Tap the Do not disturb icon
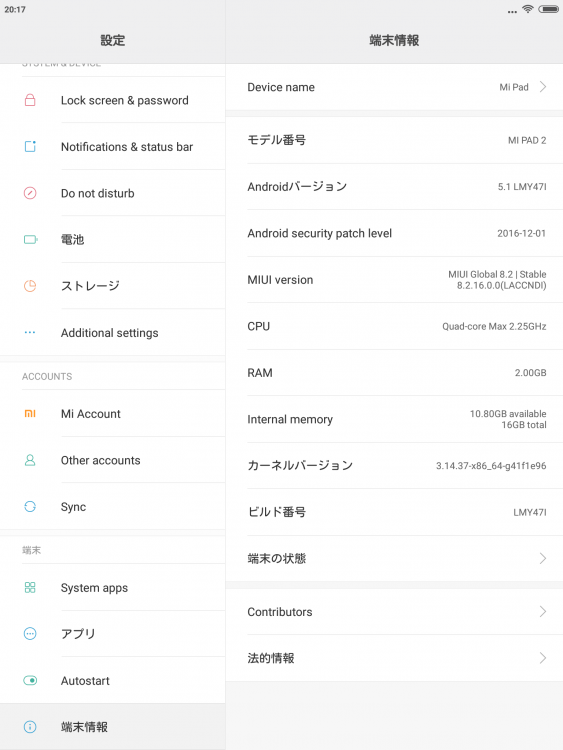The width and height of the screenshot is (563, 750). coord(30,193)
